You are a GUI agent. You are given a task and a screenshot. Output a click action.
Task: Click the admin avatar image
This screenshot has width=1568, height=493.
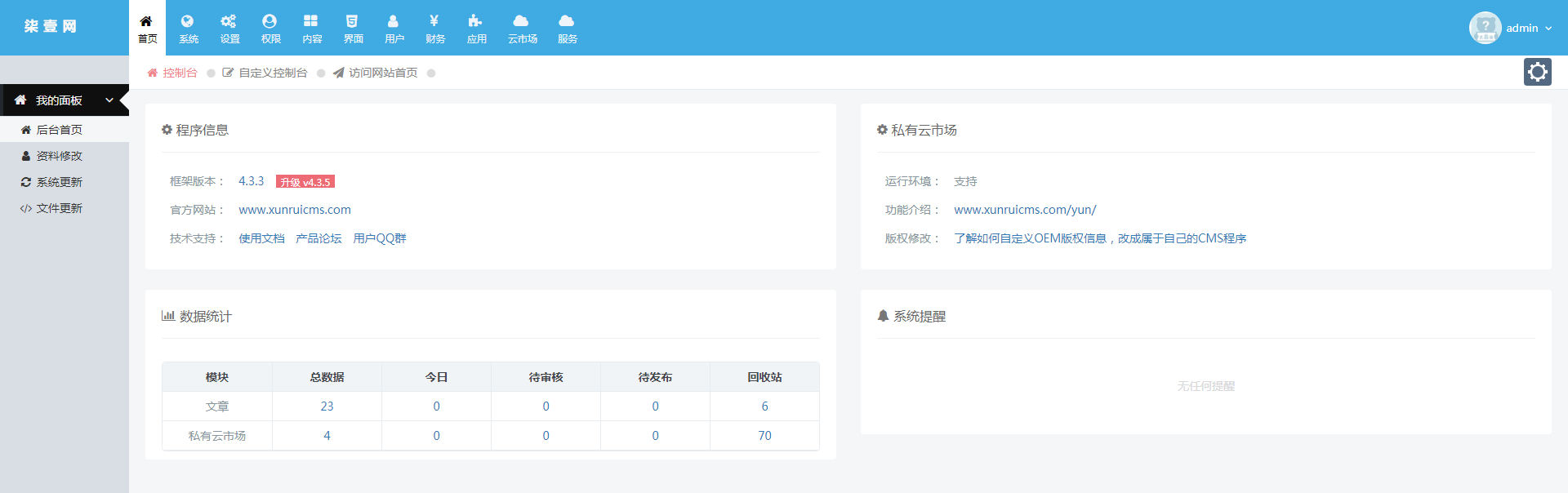pos(1485,28)
